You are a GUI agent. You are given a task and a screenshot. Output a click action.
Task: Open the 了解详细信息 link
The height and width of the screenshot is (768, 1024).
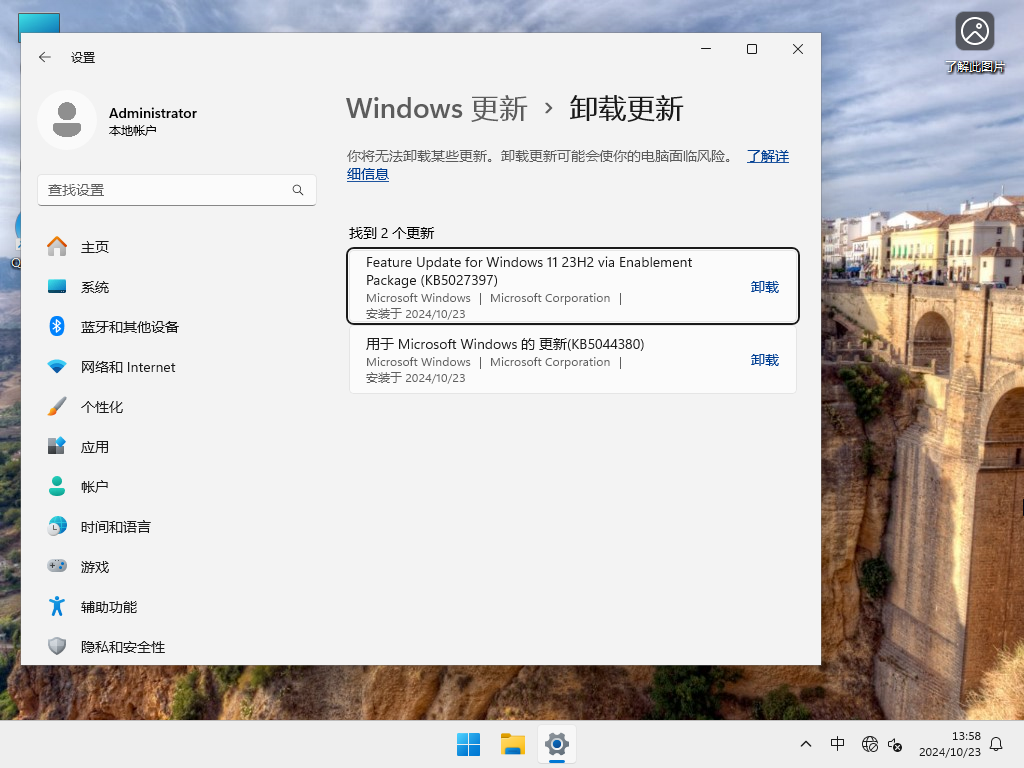coord(767,156)
